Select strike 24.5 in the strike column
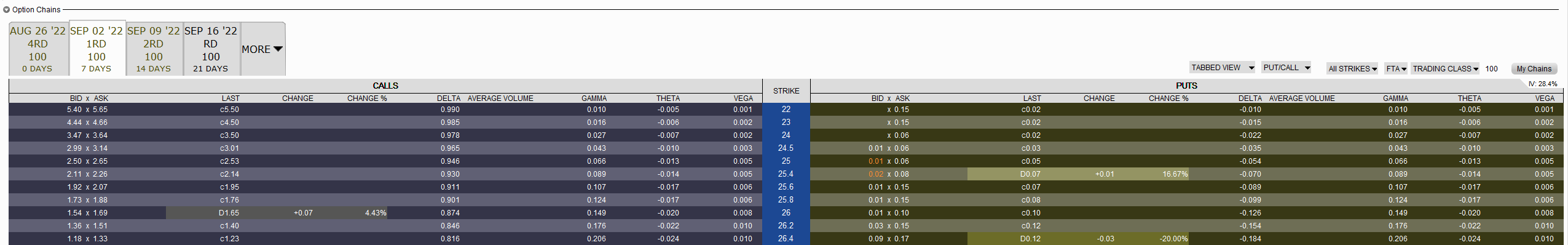 click(786, 148)
